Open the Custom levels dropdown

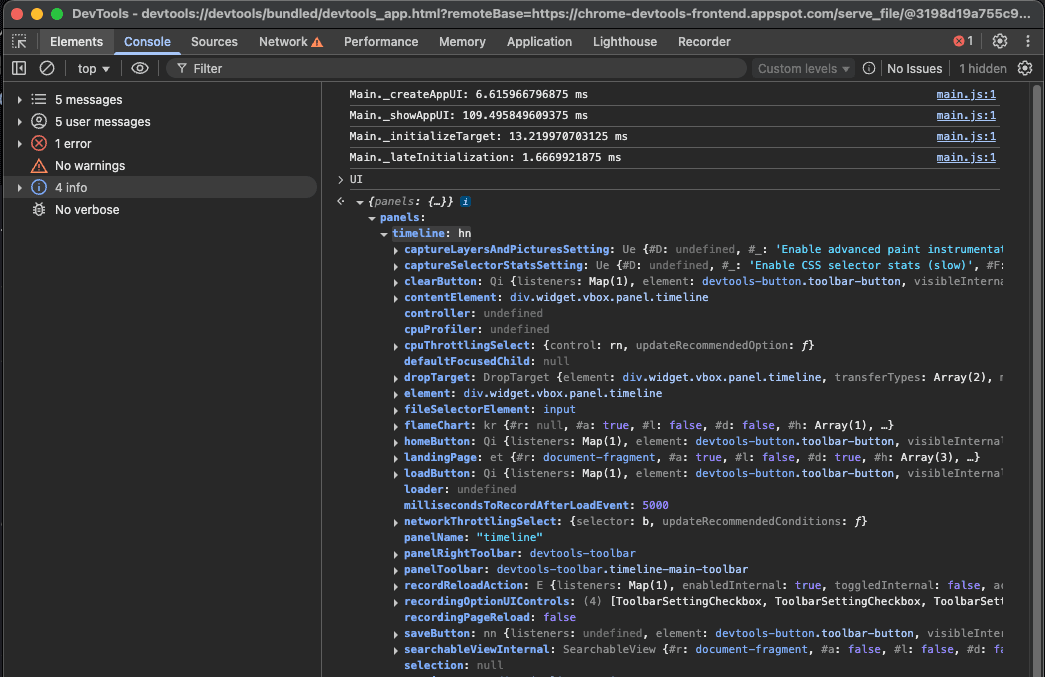pos(804,68)
